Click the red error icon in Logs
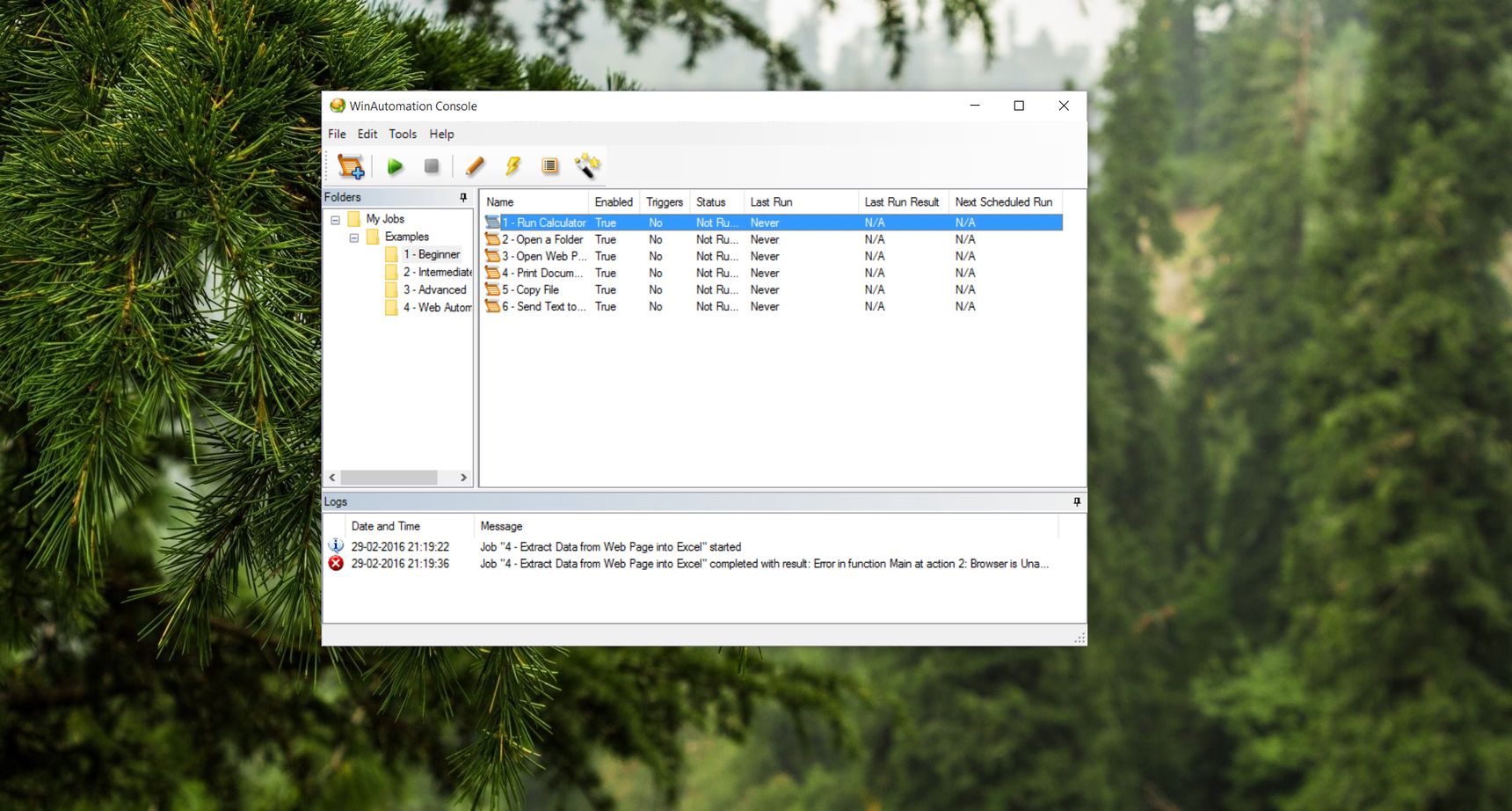 point(336,564)
